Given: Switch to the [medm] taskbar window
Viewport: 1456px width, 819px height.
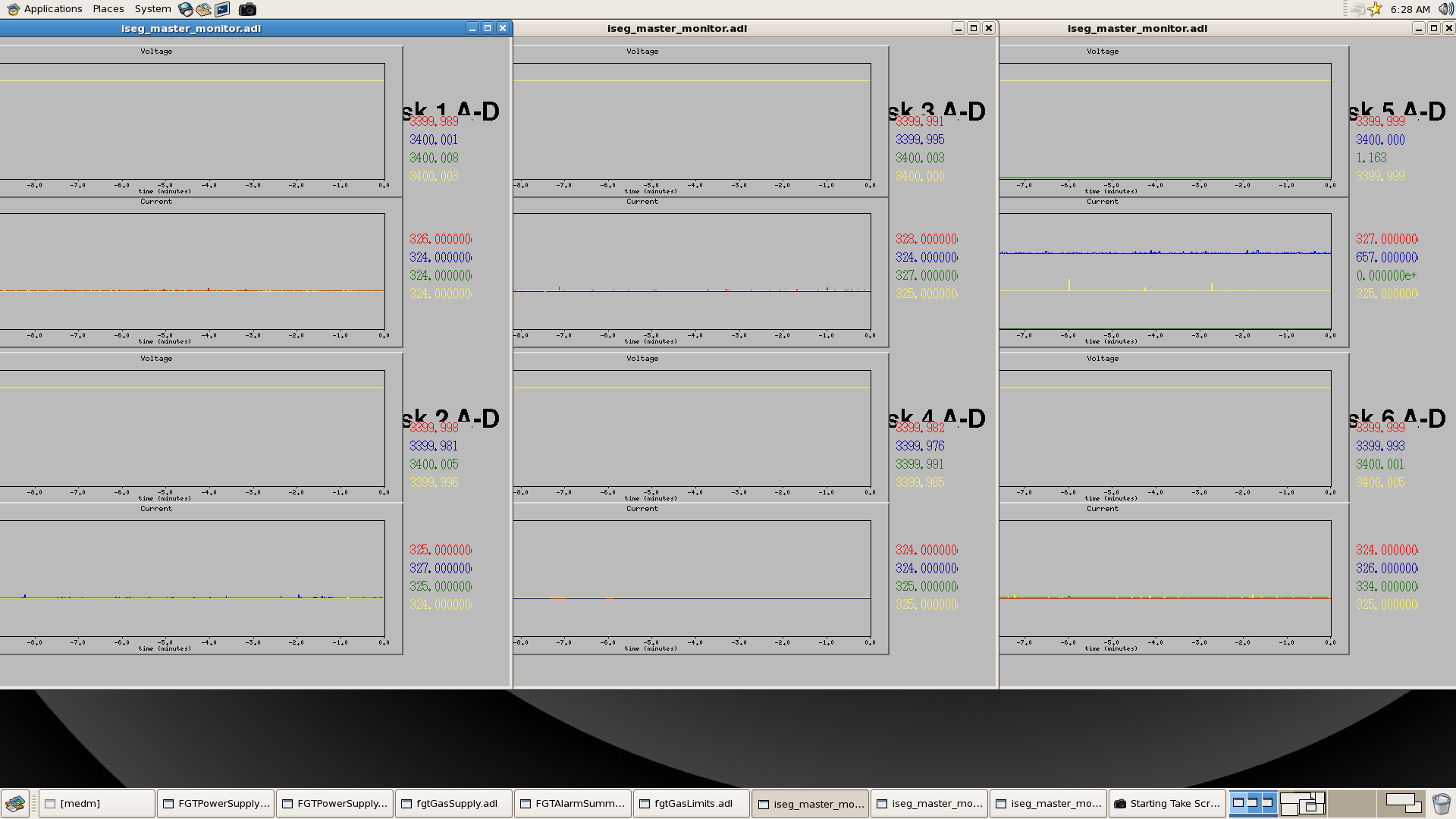Looking at the screenshot, I should coord(97,803).
